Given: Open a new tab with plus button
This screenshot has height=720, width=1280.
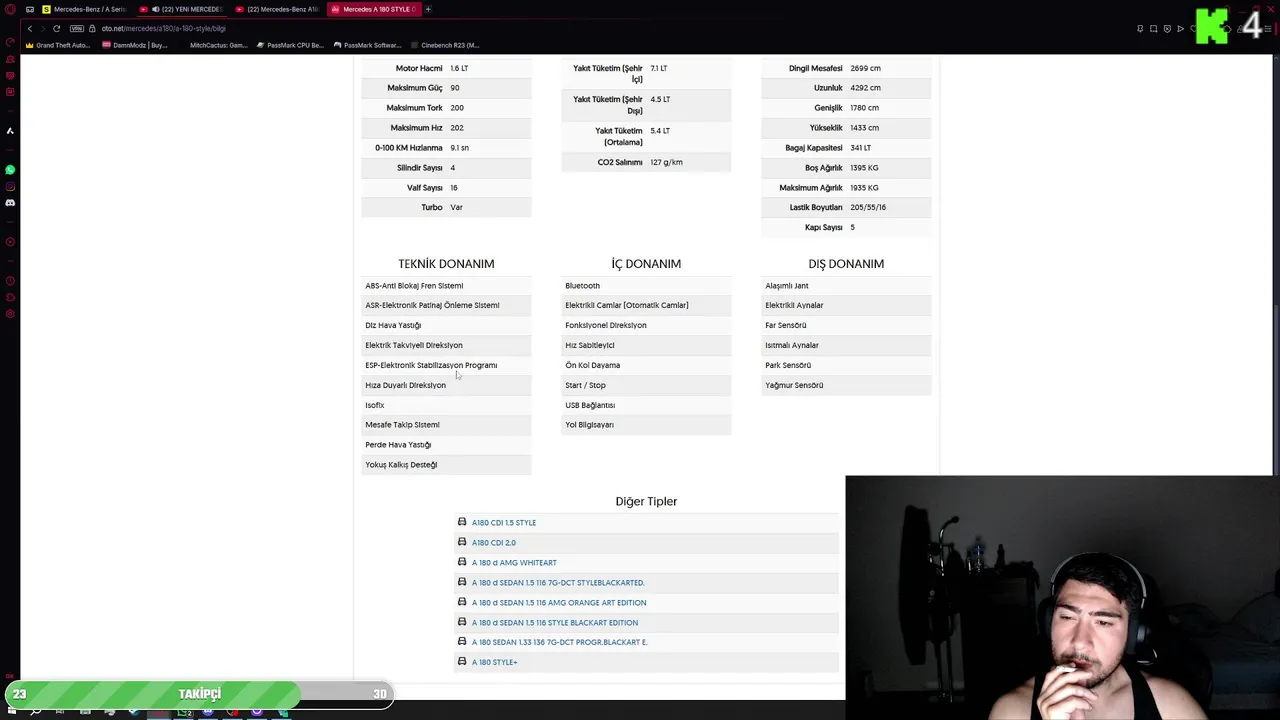Looking at the screenshot, I should pos(428,9).
